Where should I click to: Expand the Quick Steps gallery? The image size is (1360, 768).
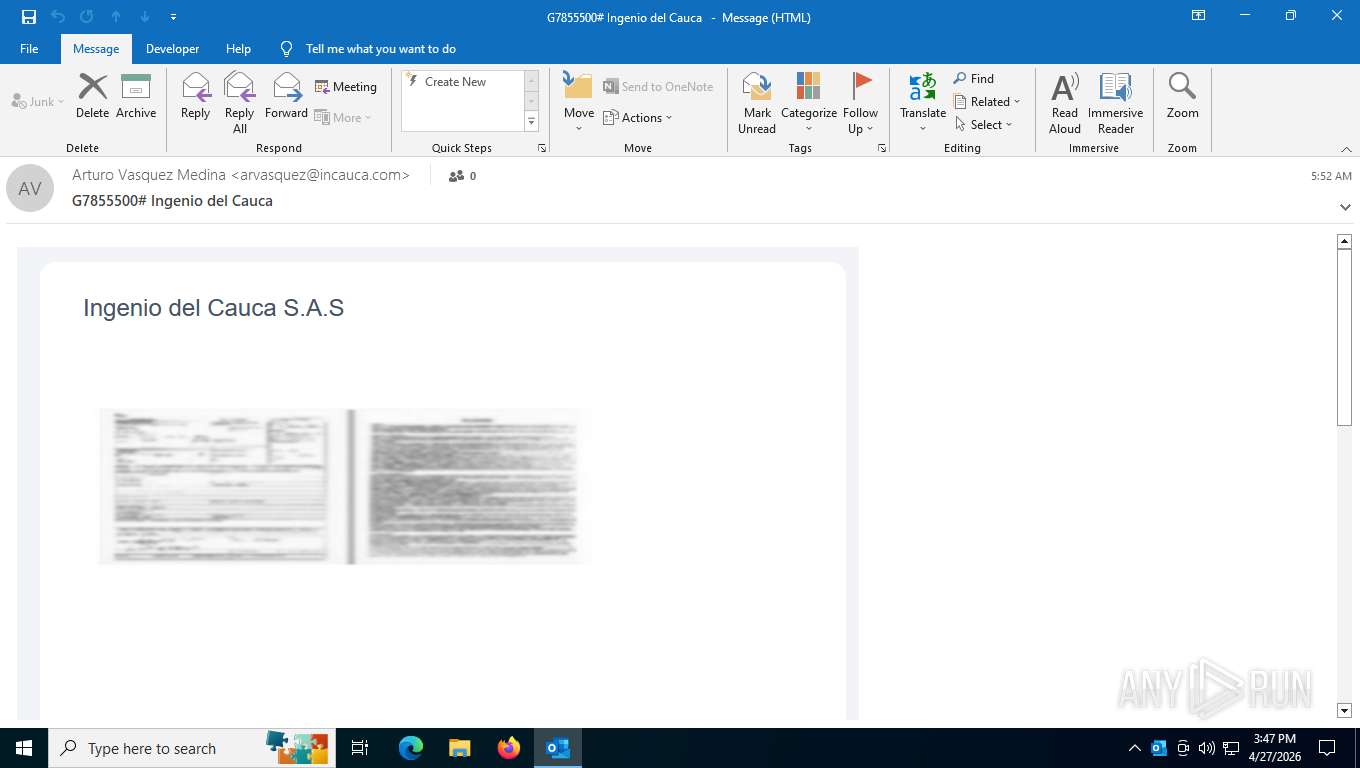(x=532, y=122)
